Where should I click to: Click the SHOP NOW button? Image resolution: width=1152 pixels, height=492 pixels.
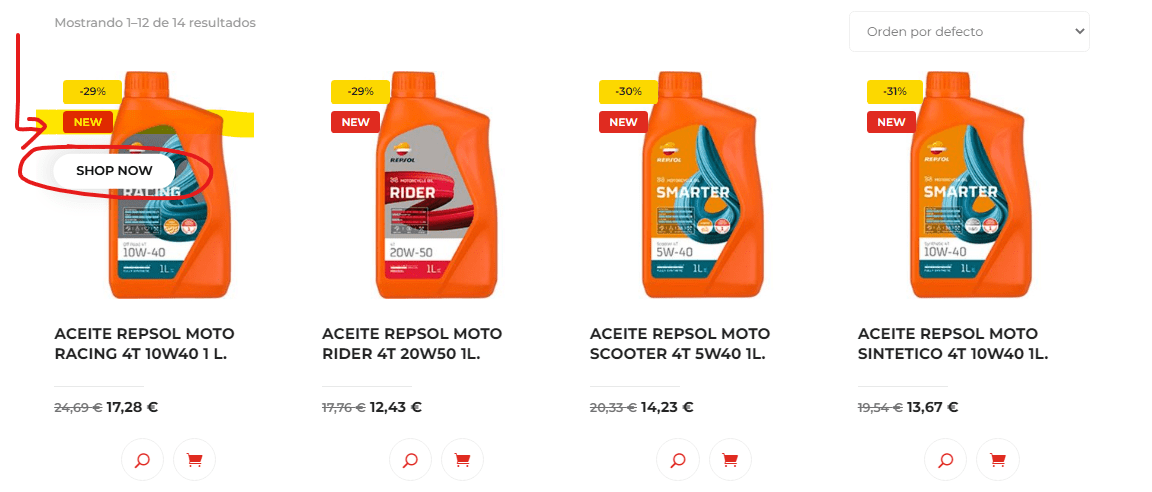click(x=114, y=170)
